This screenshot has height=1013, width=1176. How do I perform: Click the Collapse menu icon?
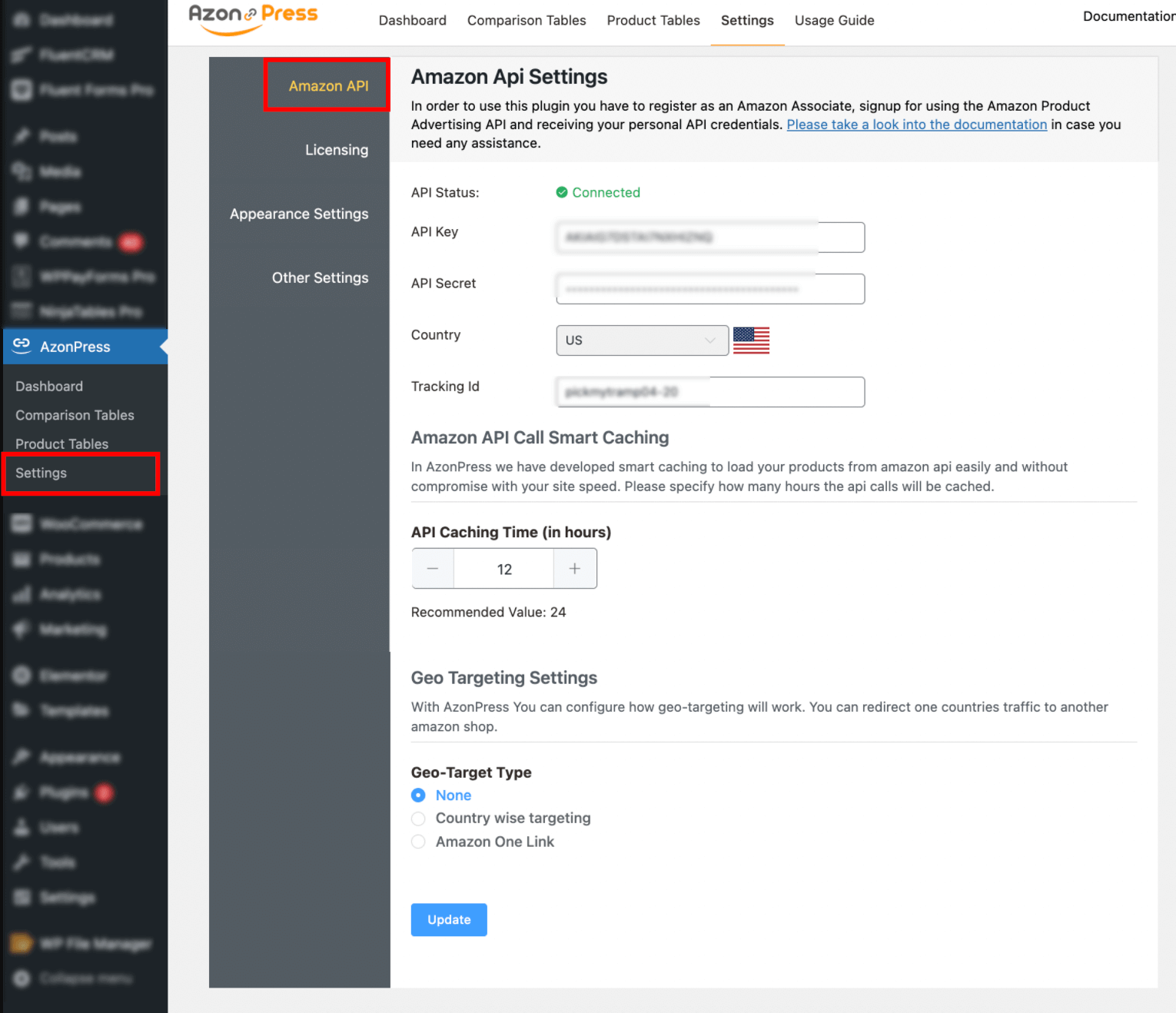(22, 978)
